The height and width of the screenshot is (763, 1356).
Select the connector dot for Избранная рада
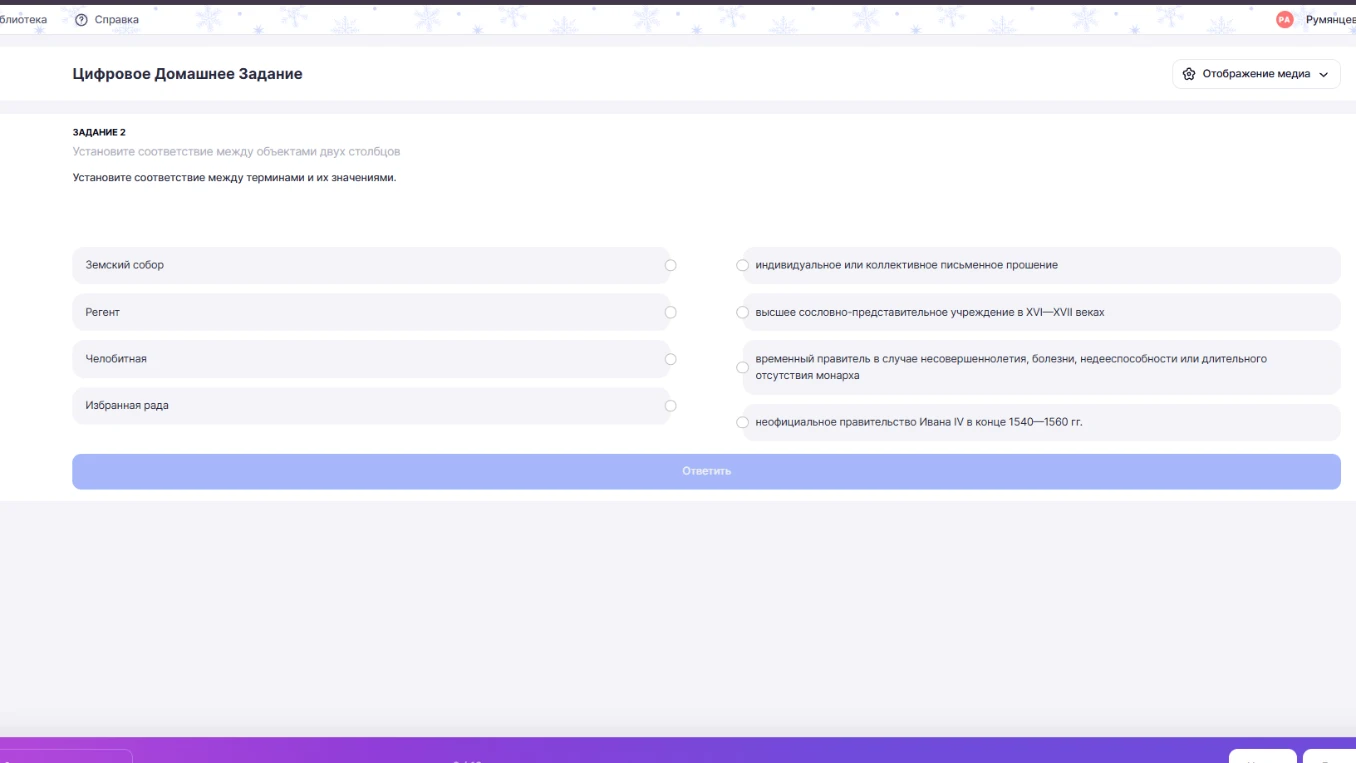pos(671,406)
